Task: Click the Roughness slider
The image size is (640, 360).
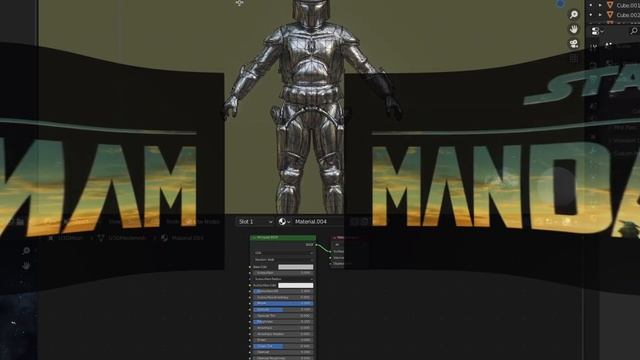Action: (x=283, y=322)
